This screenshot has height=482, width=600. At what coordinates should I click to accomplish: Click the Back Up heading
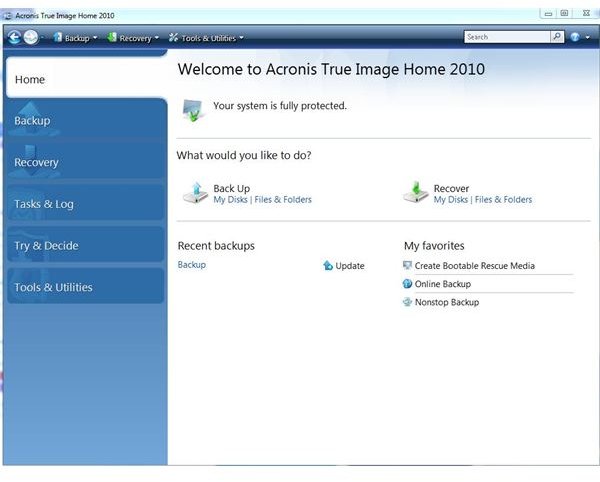232,188
